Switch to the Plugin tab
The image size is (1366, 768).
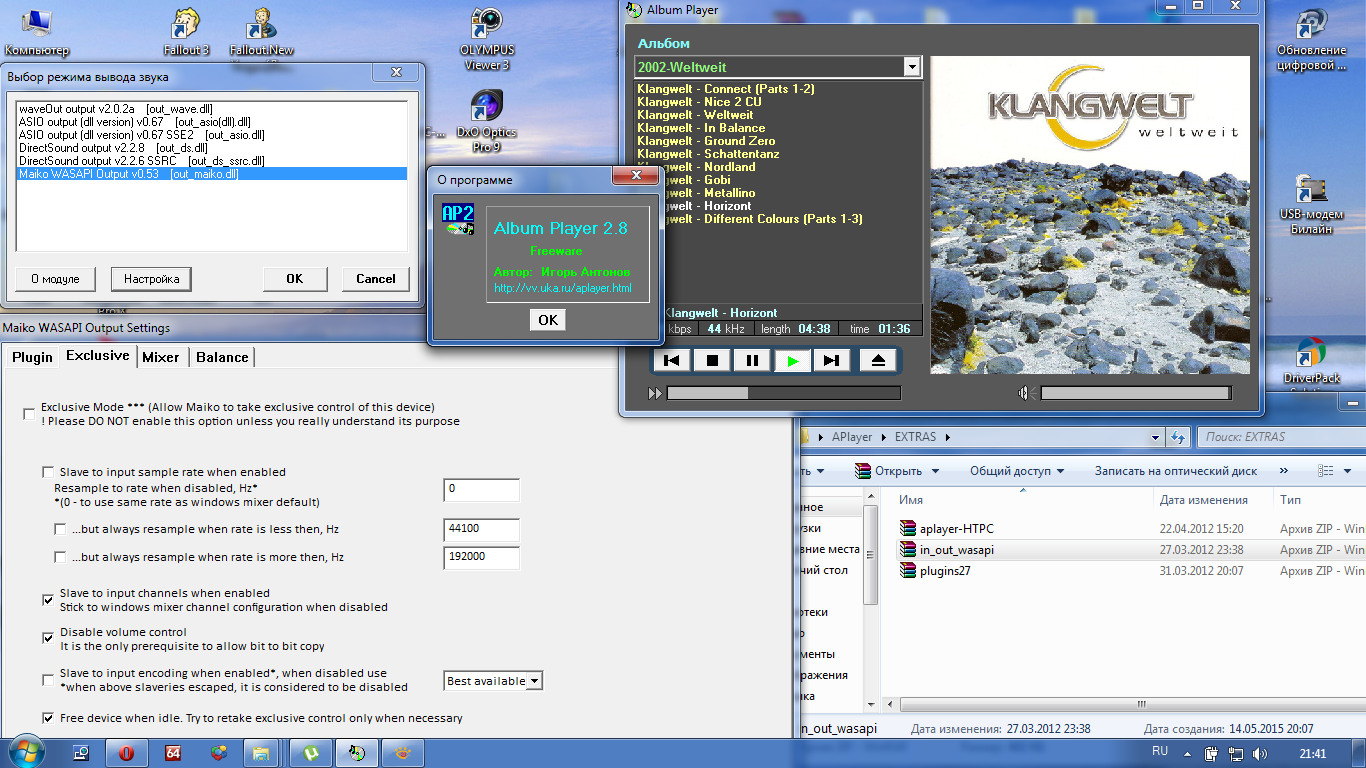point(32,357)
